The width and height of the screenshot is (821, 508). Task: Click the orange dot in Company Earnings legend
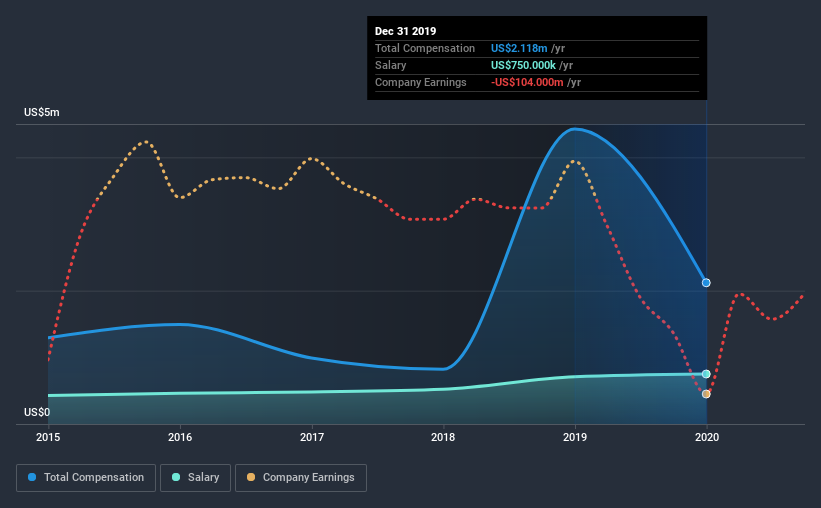coord(251,477)
